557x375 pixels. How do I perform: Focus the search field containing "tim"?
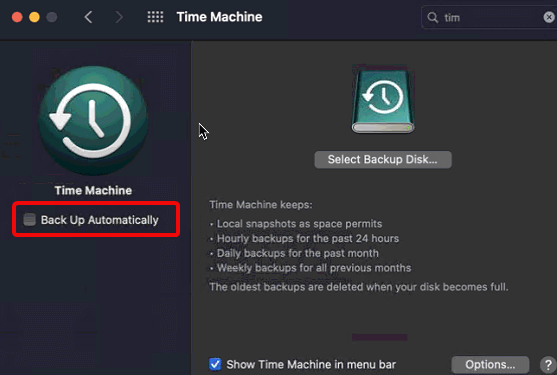[x=490, y=17]
